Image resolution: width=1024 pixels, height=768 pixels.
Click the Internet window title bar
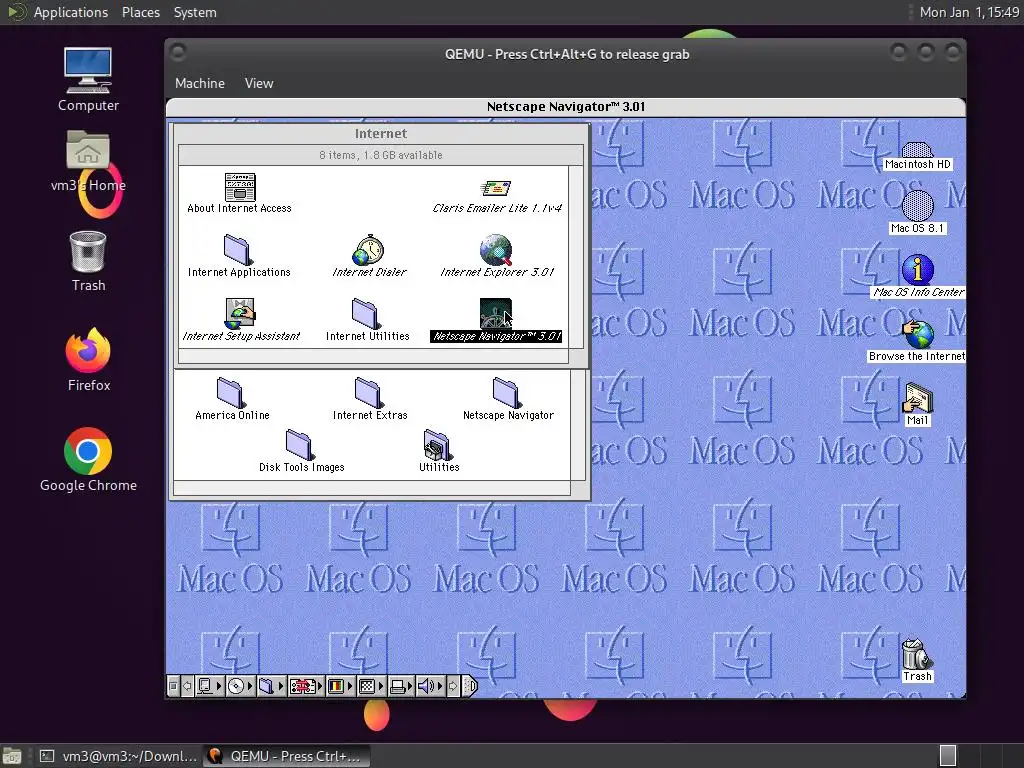pyautogui.click(x=381, y=133)
